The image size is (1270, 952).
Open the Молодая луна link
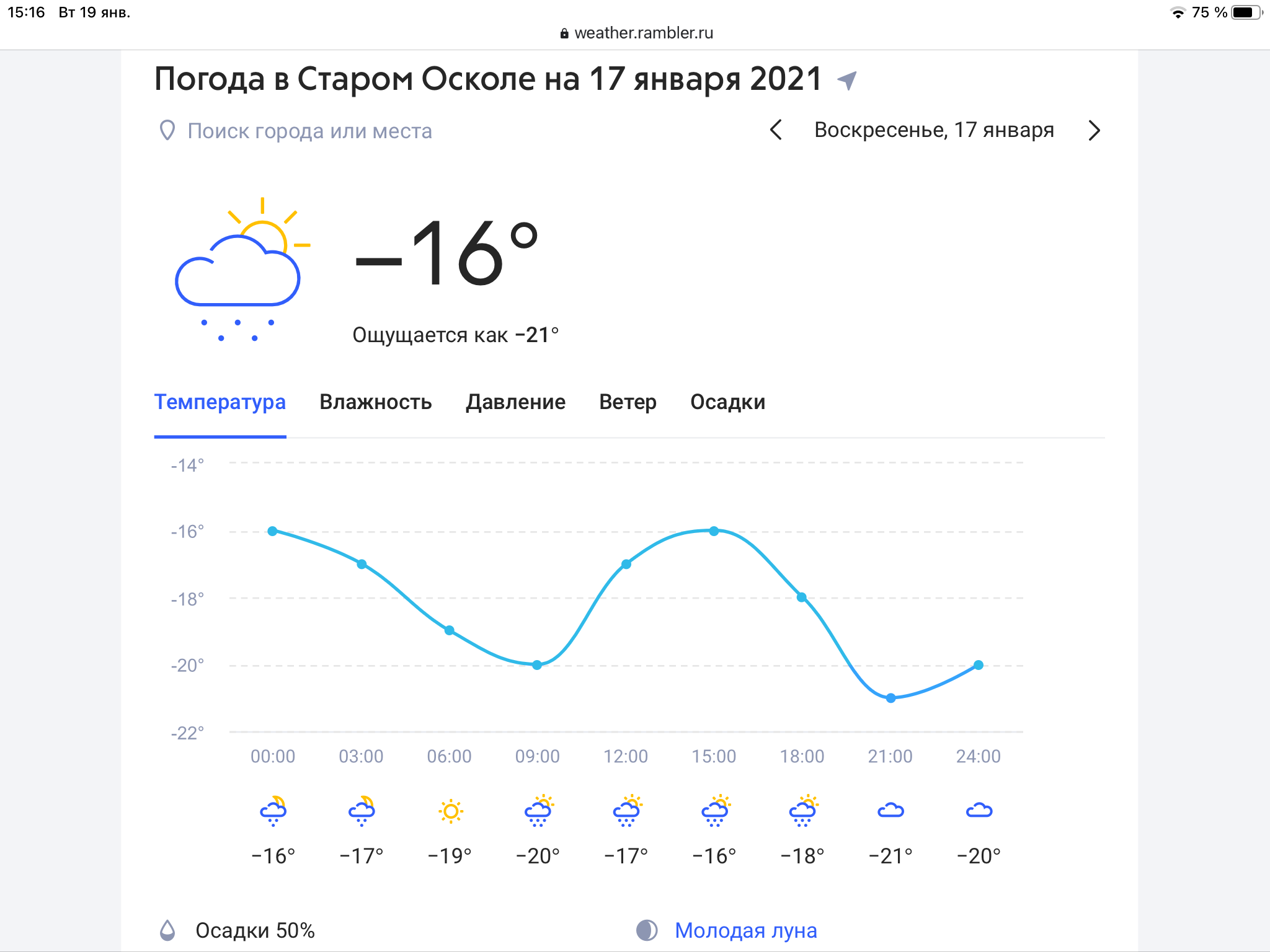(x=745, y=930)
